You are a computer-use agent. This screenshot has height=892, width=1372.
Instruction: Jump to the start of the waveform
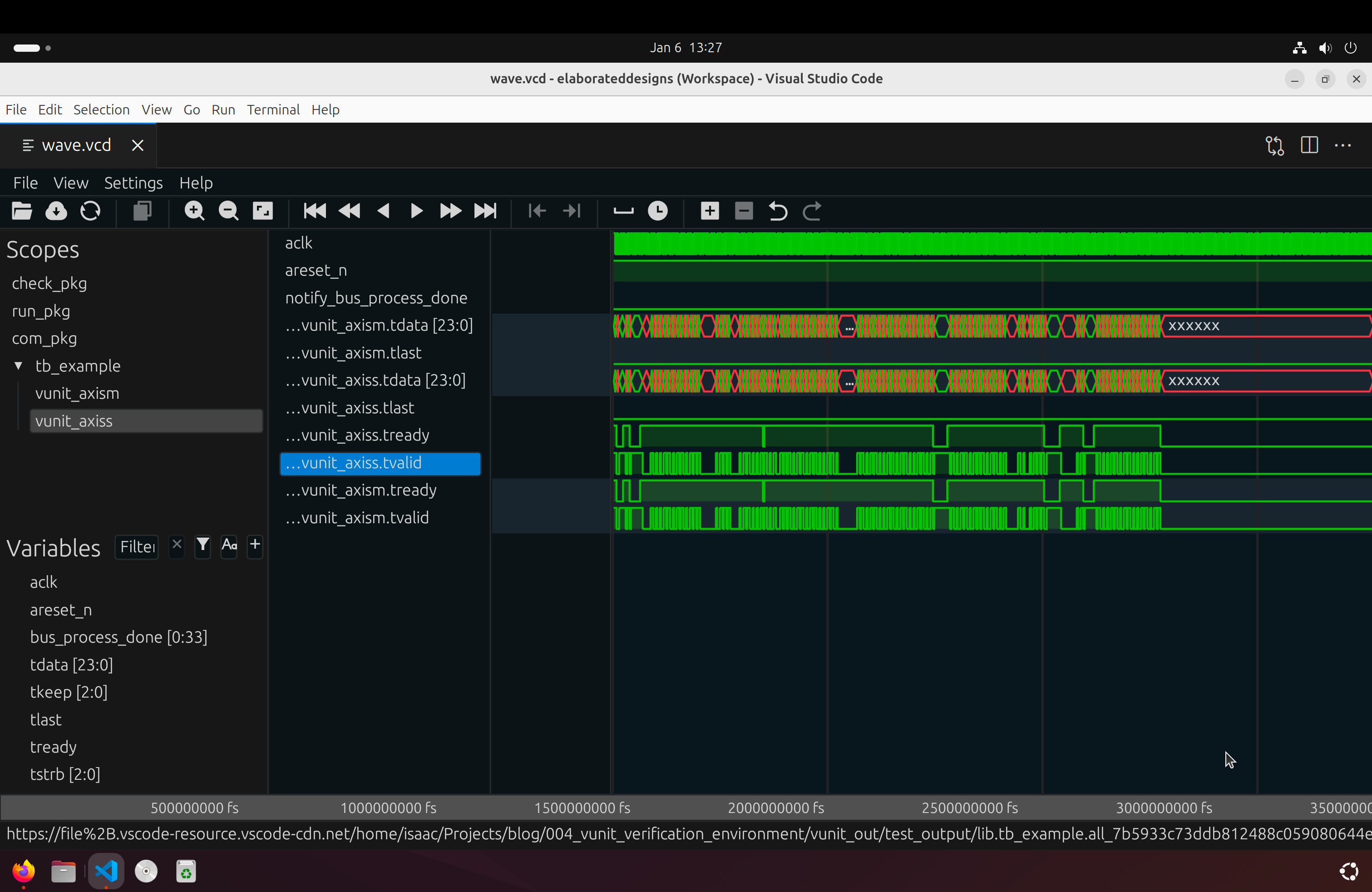(x=315, y=211)
